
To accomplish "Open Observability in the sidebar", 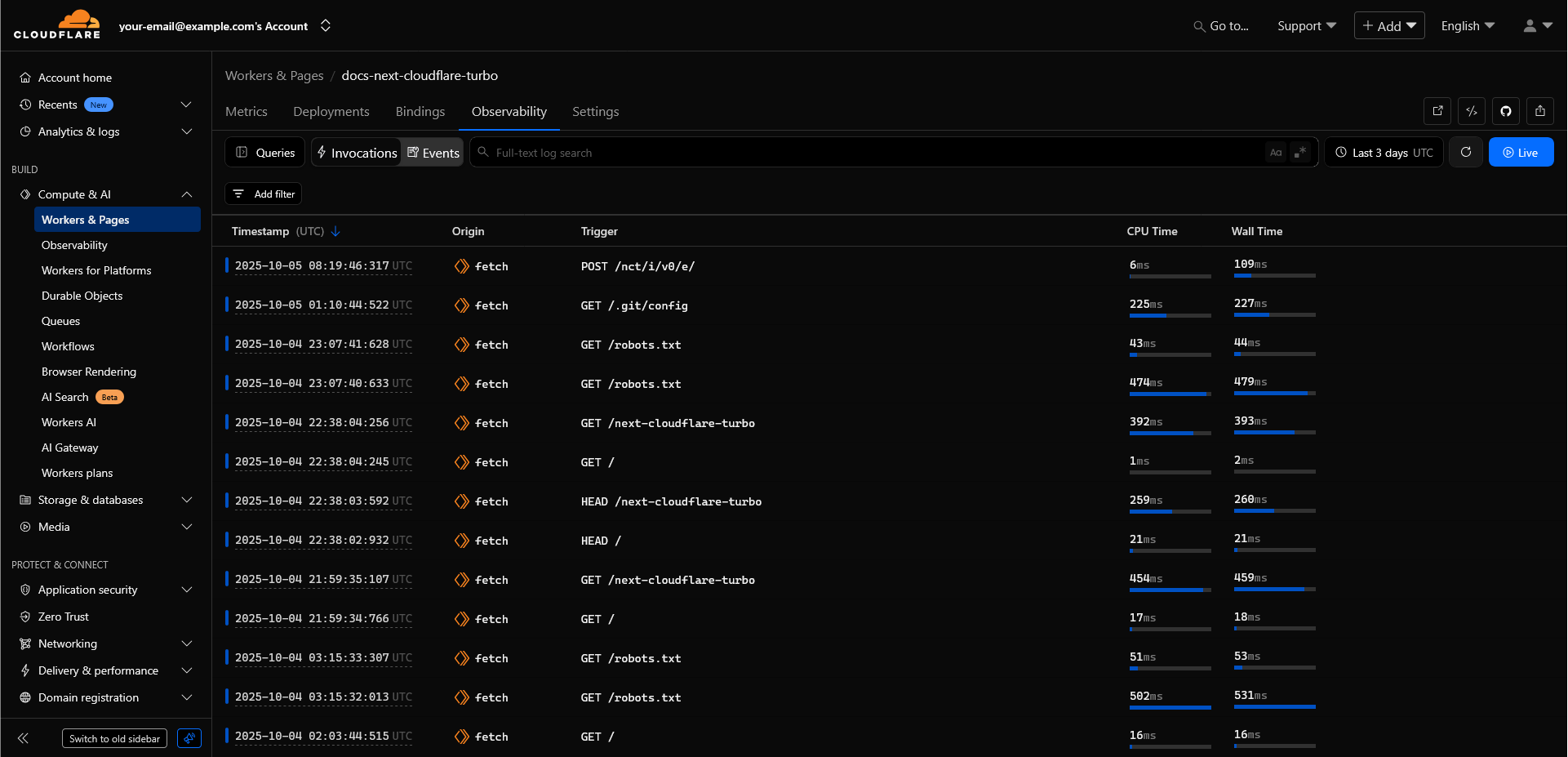I will point(74,245).
